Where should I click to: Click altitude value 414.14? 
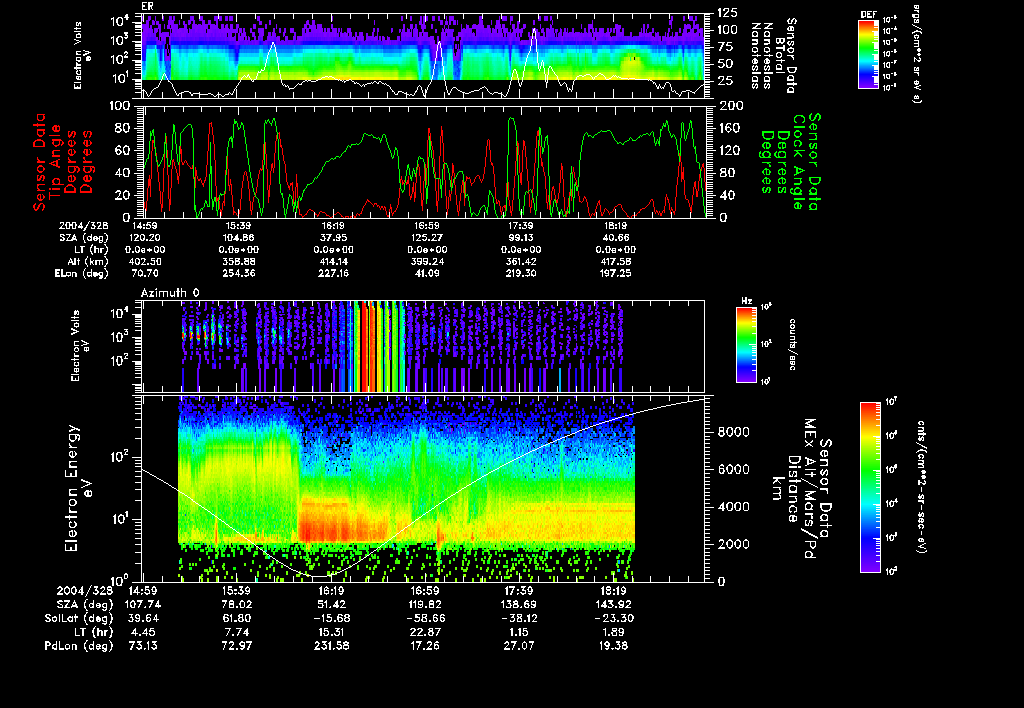(x=332, y=261)
